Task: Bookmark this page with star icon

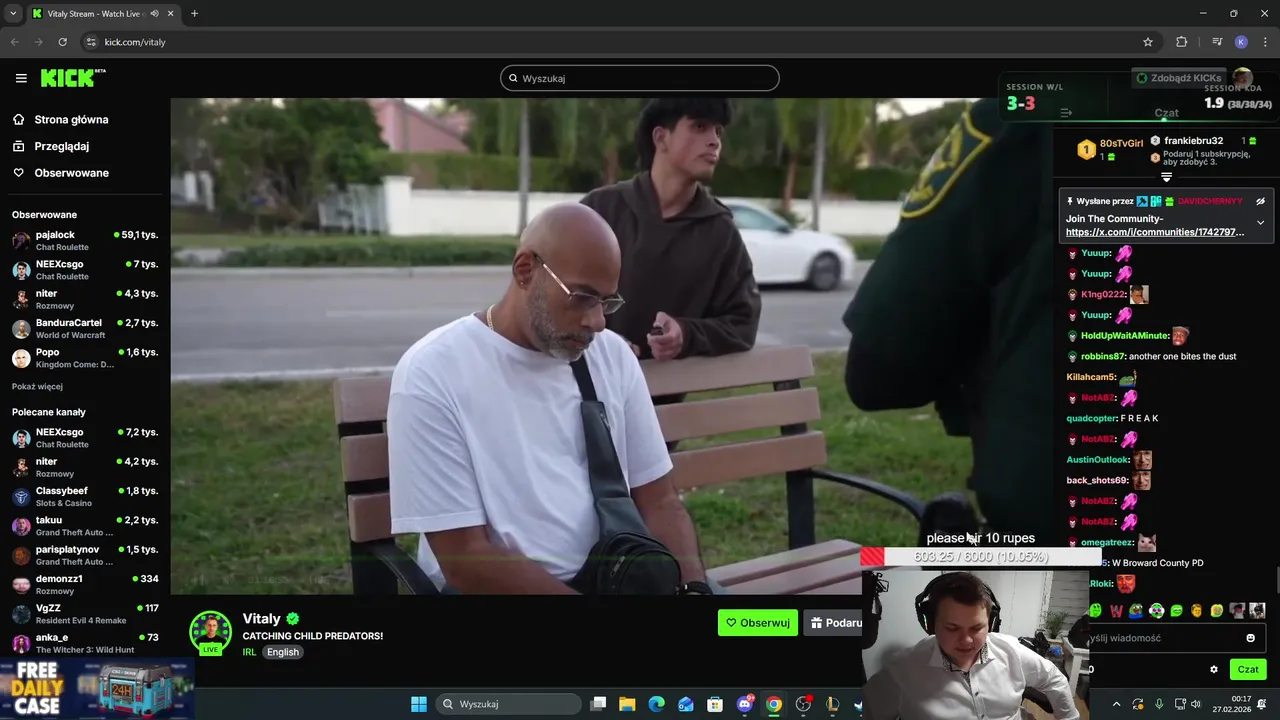Action: coord(1148,42)
